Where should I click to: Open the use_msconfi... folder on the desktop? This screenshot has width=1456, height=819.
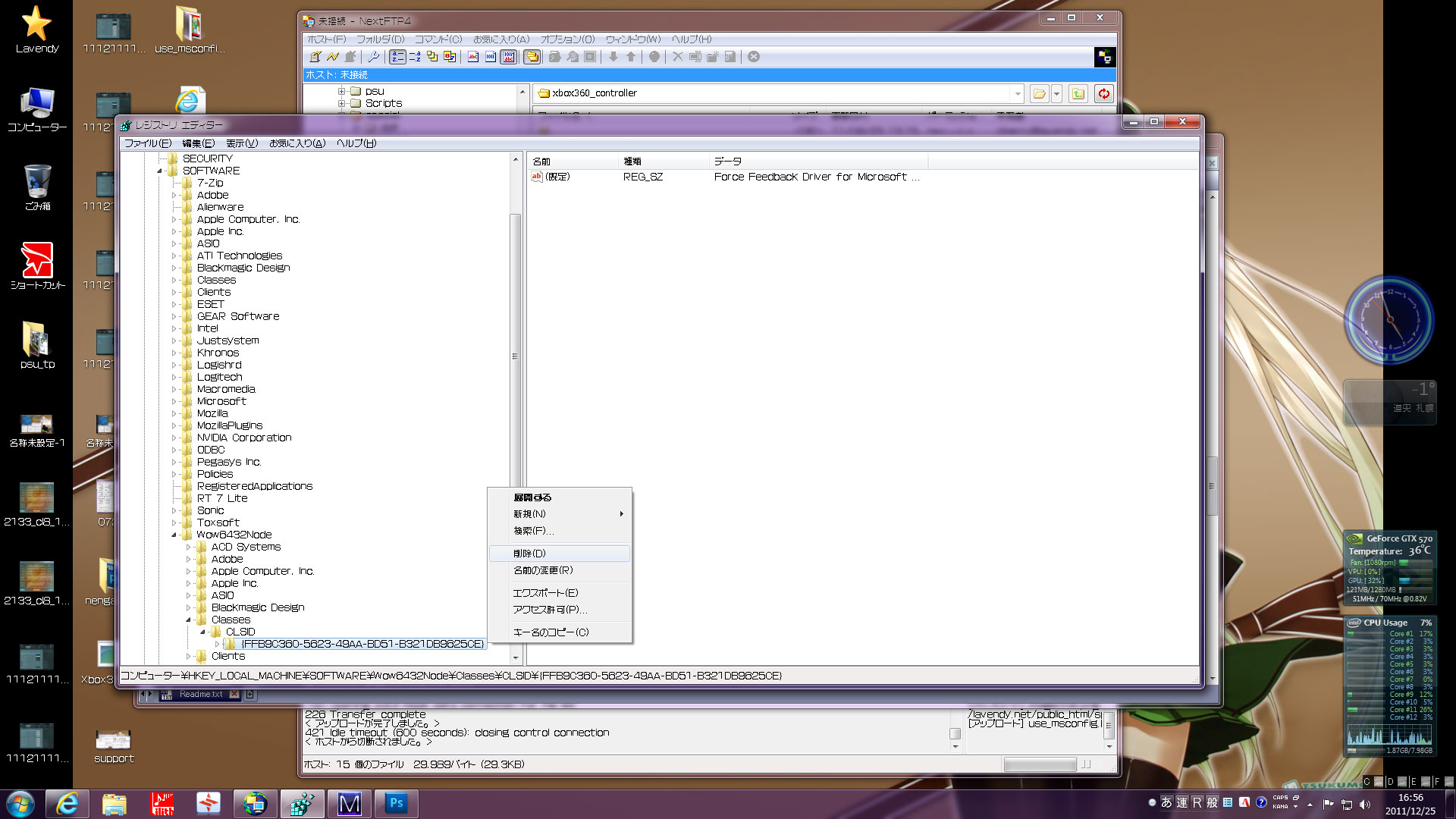189,30
